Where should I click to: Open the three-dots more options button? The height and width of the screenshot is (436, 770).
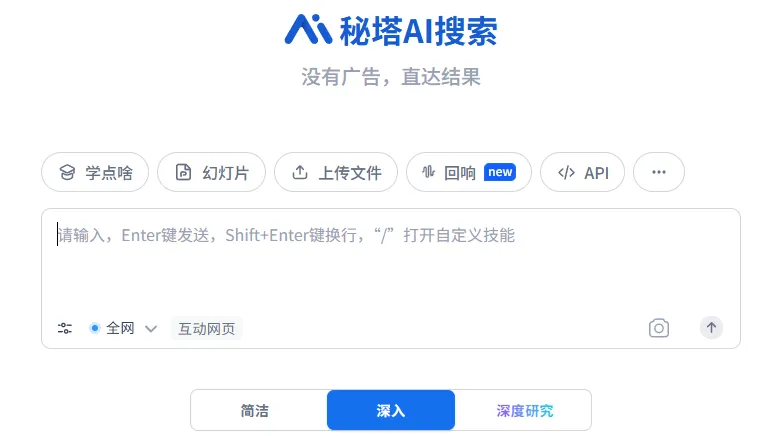[659, 172]
